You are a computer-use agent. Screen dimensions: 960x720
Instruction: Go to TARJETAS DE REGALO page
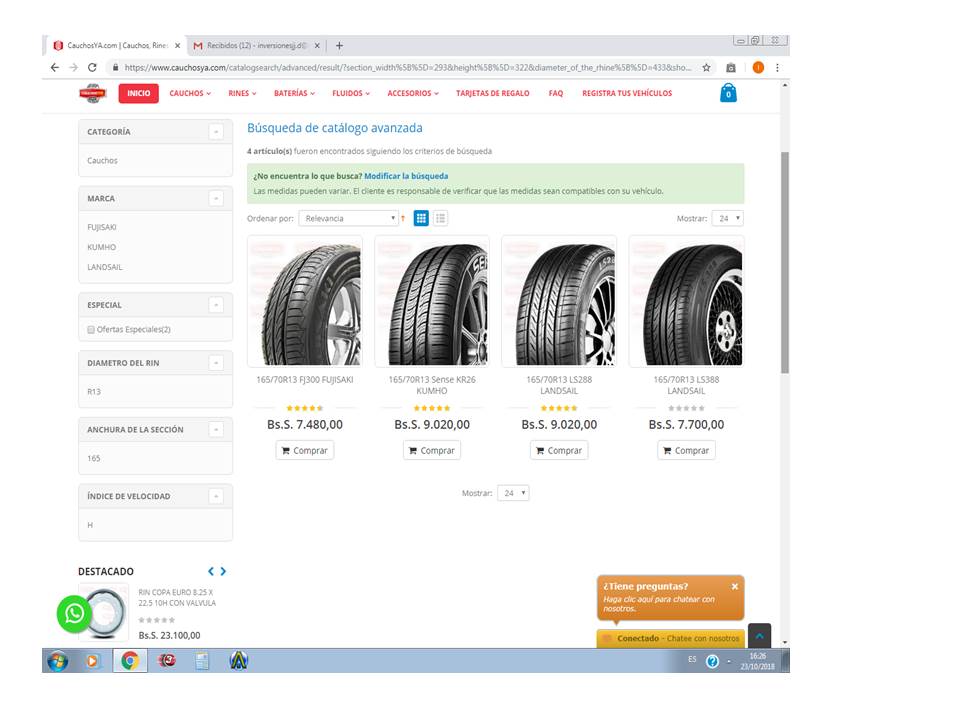tap(493, 93)
